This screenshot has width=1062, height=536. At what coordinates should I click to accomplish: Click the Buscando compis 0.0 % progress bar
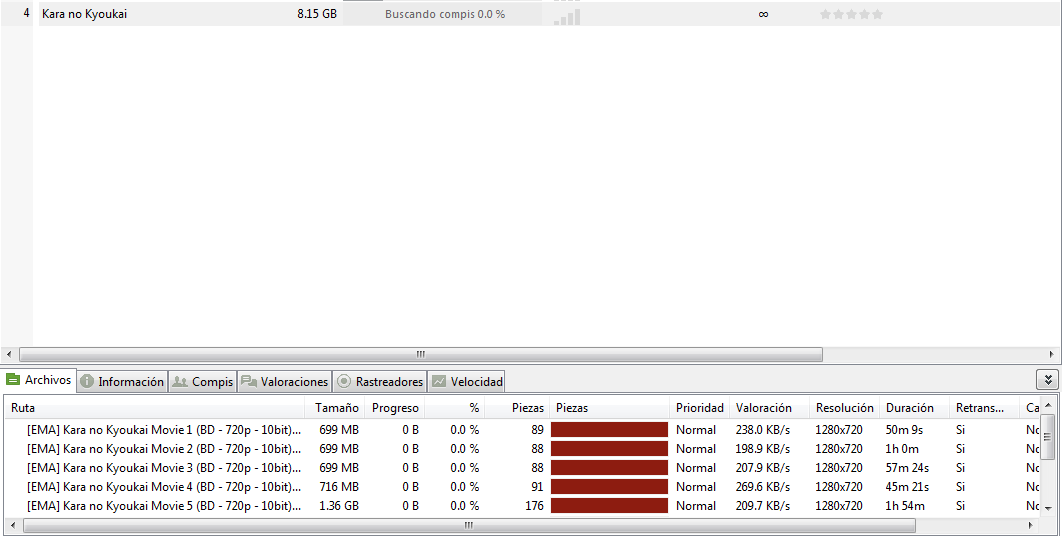[x=442, y=14]
